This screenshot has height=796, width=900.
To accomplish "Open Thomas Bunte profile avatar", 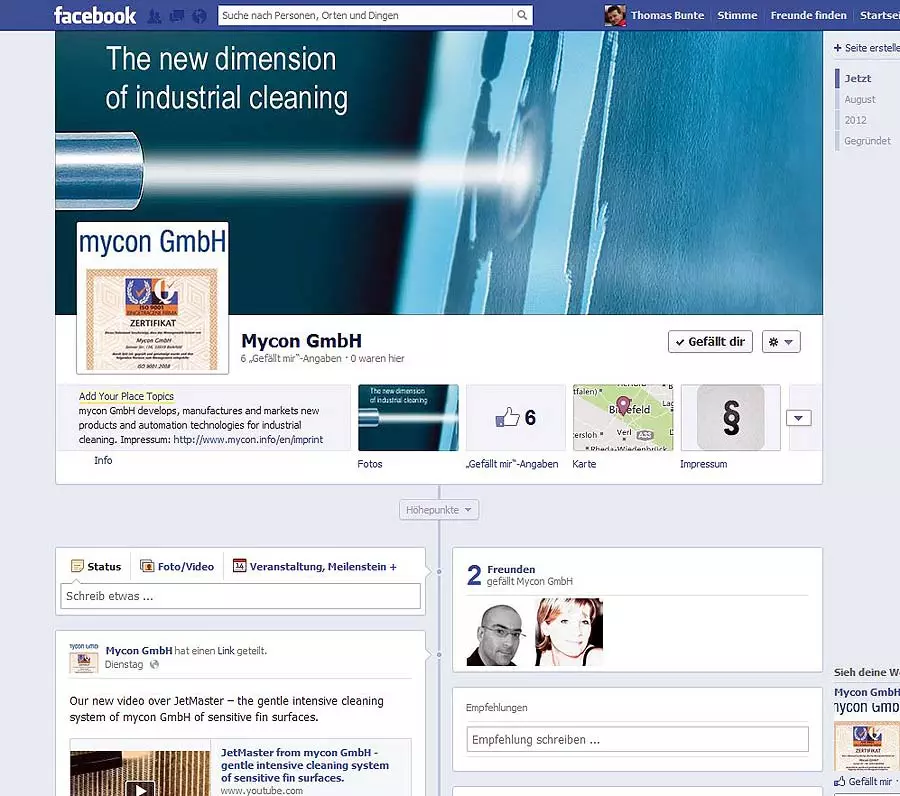I will coord(615,15).
